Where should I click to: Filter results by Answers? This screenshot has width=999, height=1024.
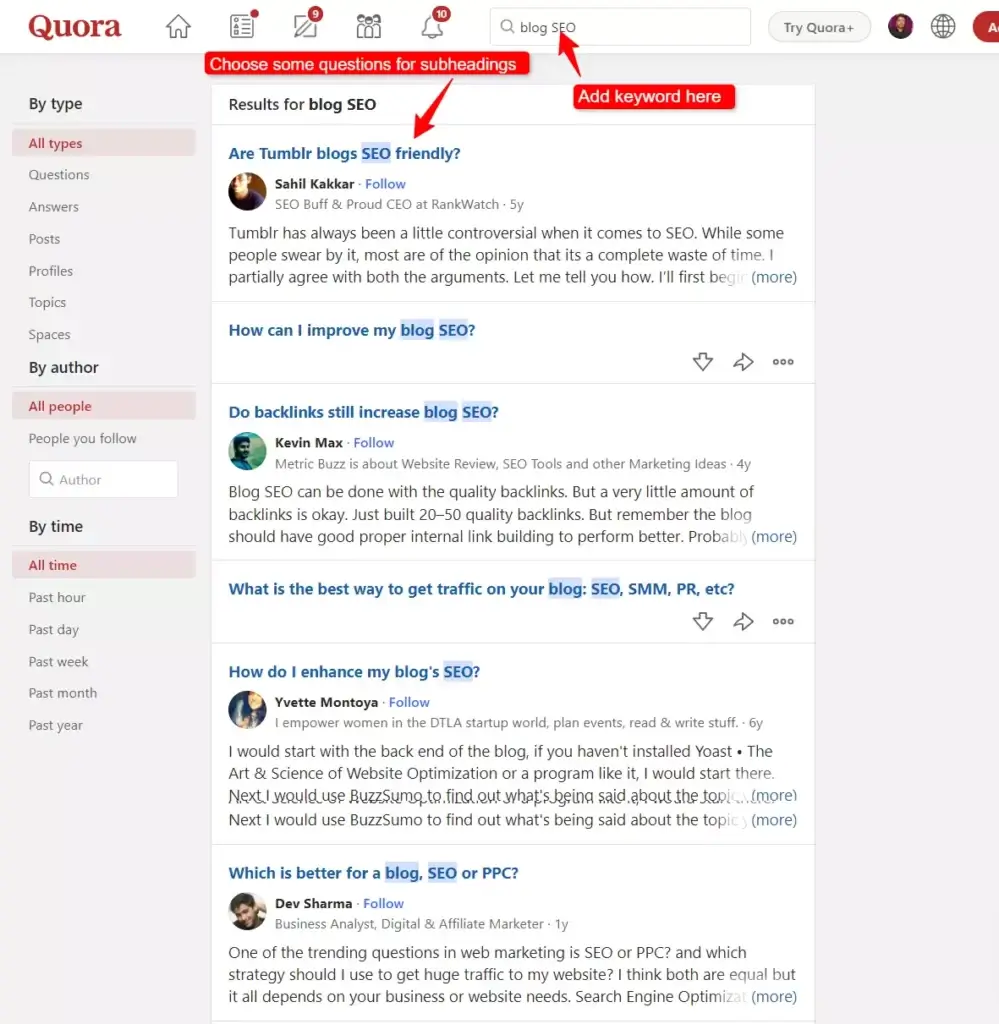coord(54,206)
